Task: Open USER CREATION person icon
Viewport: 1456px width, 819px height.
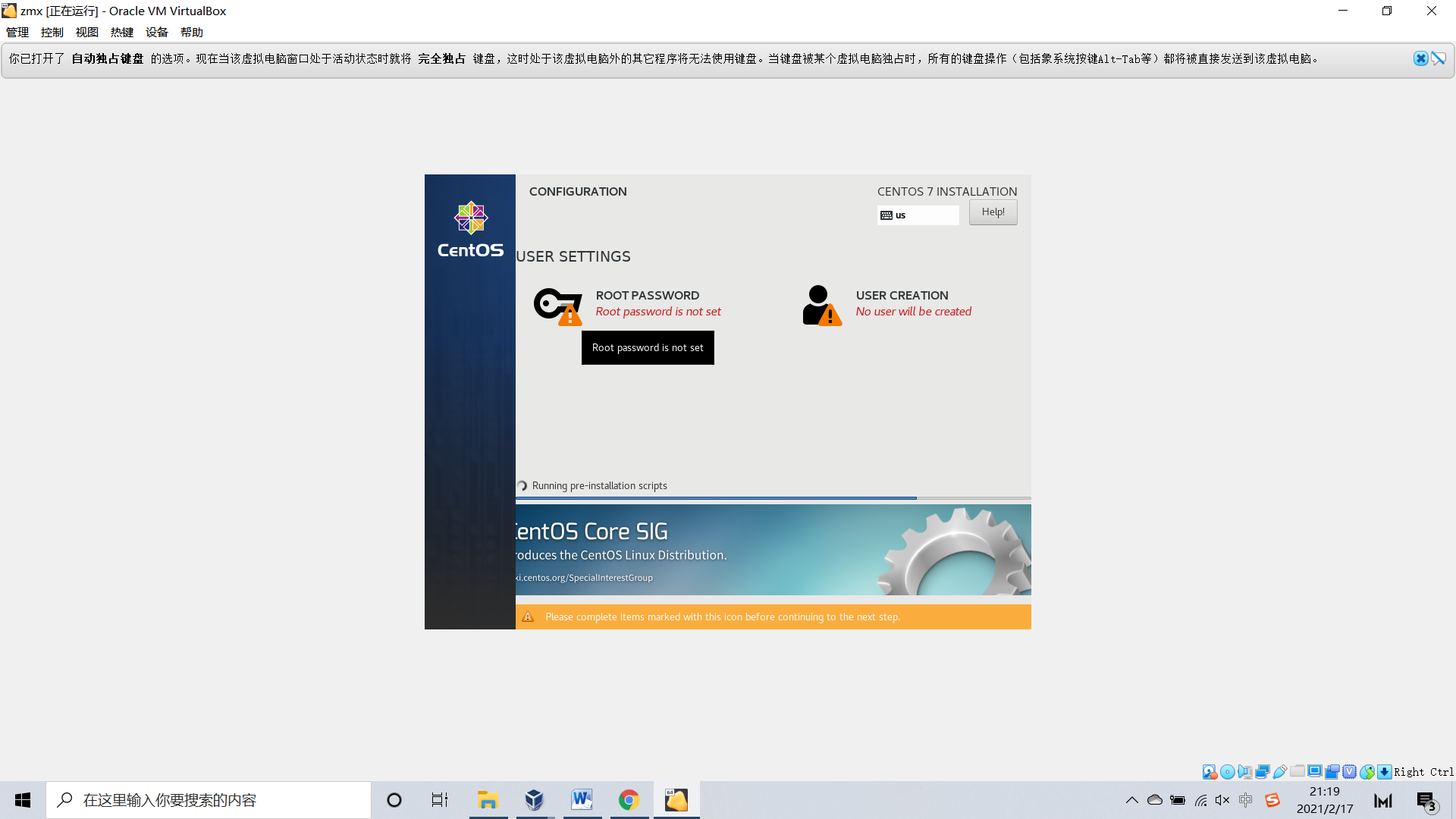Action: tap(821, 306)
